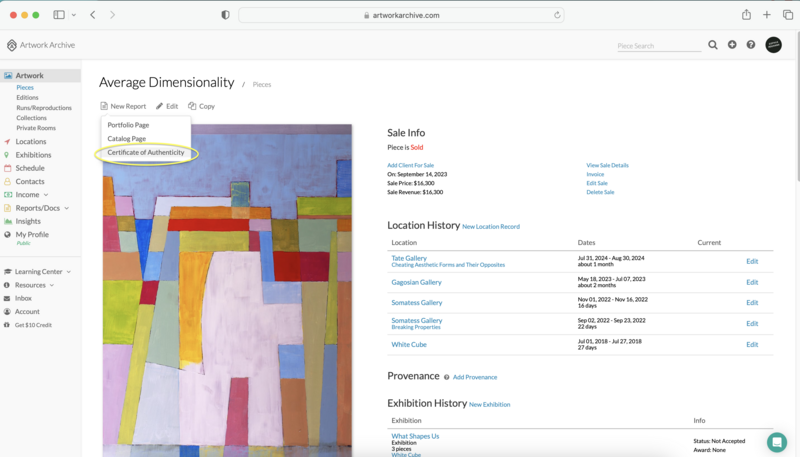Click the New Exhibition link

tap(489, 404)
